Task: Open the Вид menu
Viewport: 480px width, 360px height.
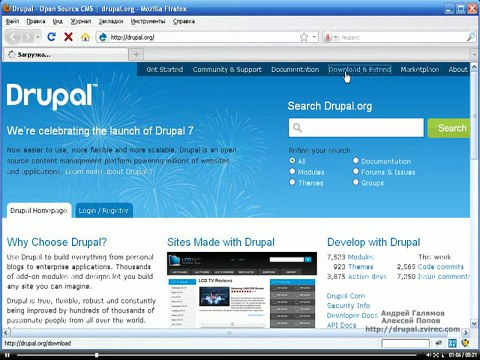Action: pos(57,21)
